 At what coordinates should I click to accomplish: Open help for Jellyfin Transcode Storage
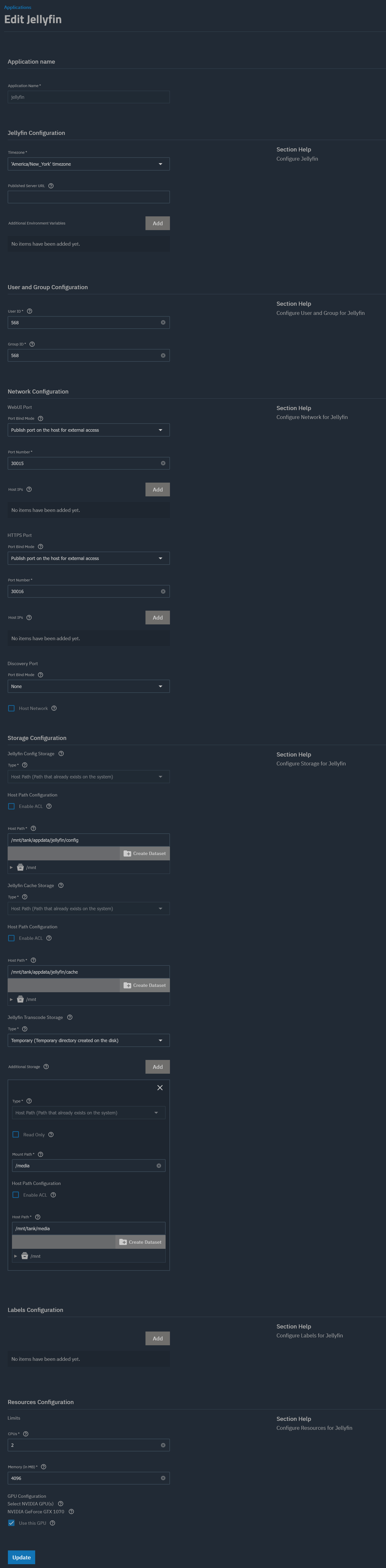coord(69,1017)
